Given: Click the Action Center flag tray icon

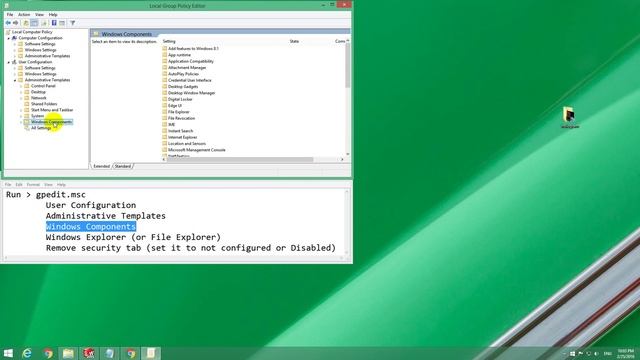Looking at the screenshot, I should pyautogui.click(x=580, y=353).
